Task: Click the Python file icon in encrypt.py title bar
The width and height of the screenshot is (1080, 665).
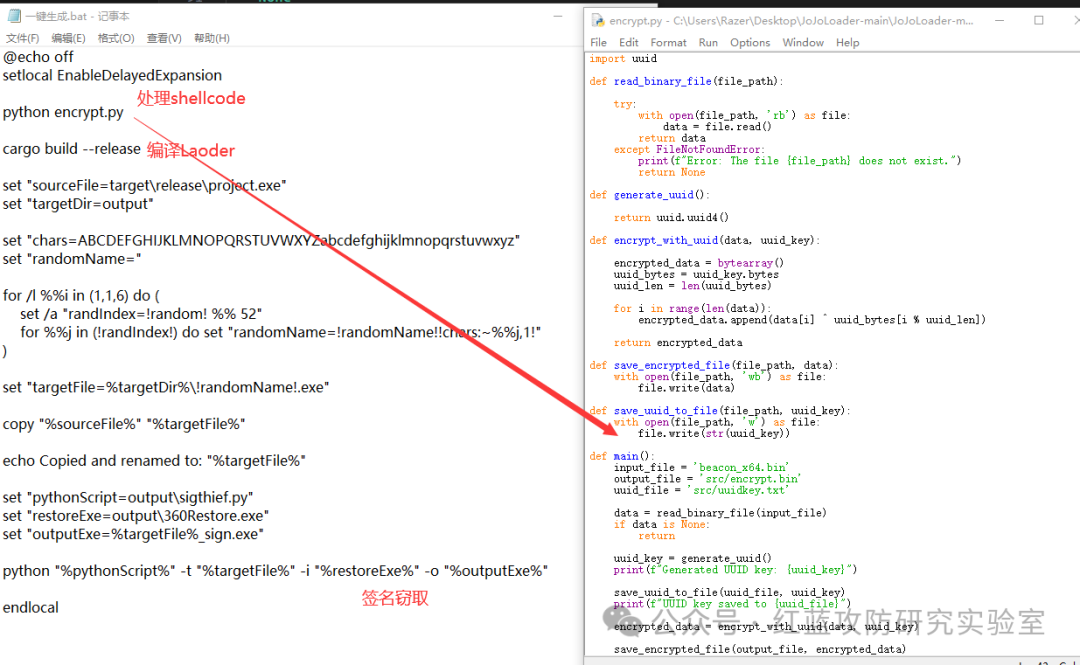Action: pos(598,21)
